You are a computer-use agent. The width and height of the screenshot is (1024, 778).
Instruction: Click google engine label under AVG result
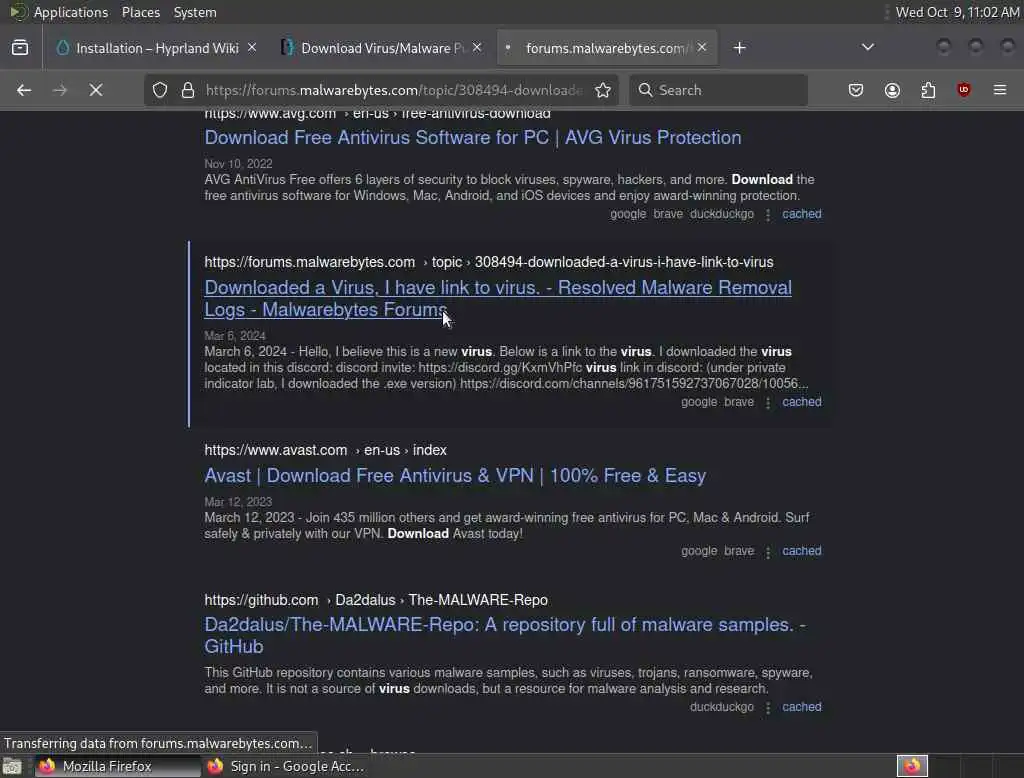[x=628, y=214]
